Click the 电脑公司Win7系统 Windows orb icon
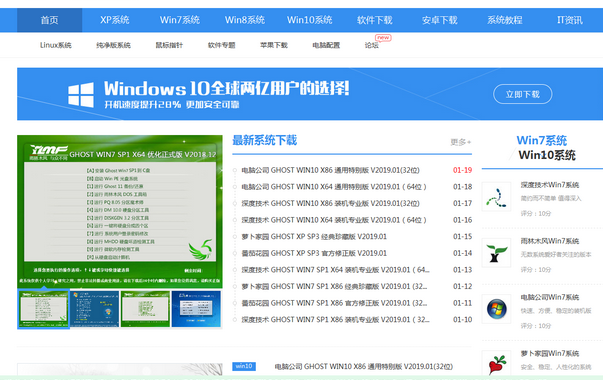The image size is (603, 380). [x=496, y=309]
